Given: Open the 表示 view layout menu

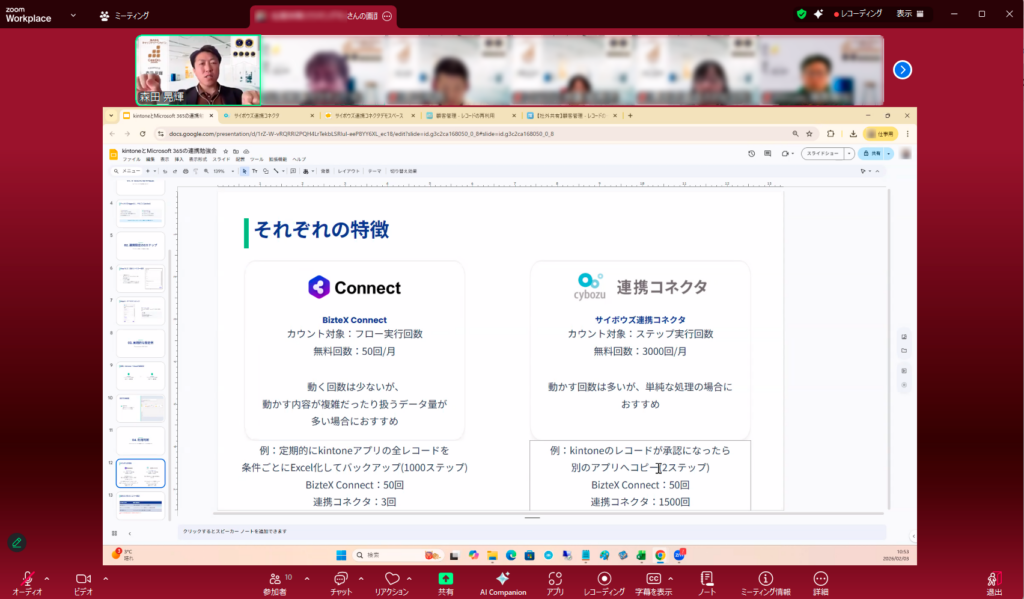Looking at the screenshot, I should click(909, 14).
